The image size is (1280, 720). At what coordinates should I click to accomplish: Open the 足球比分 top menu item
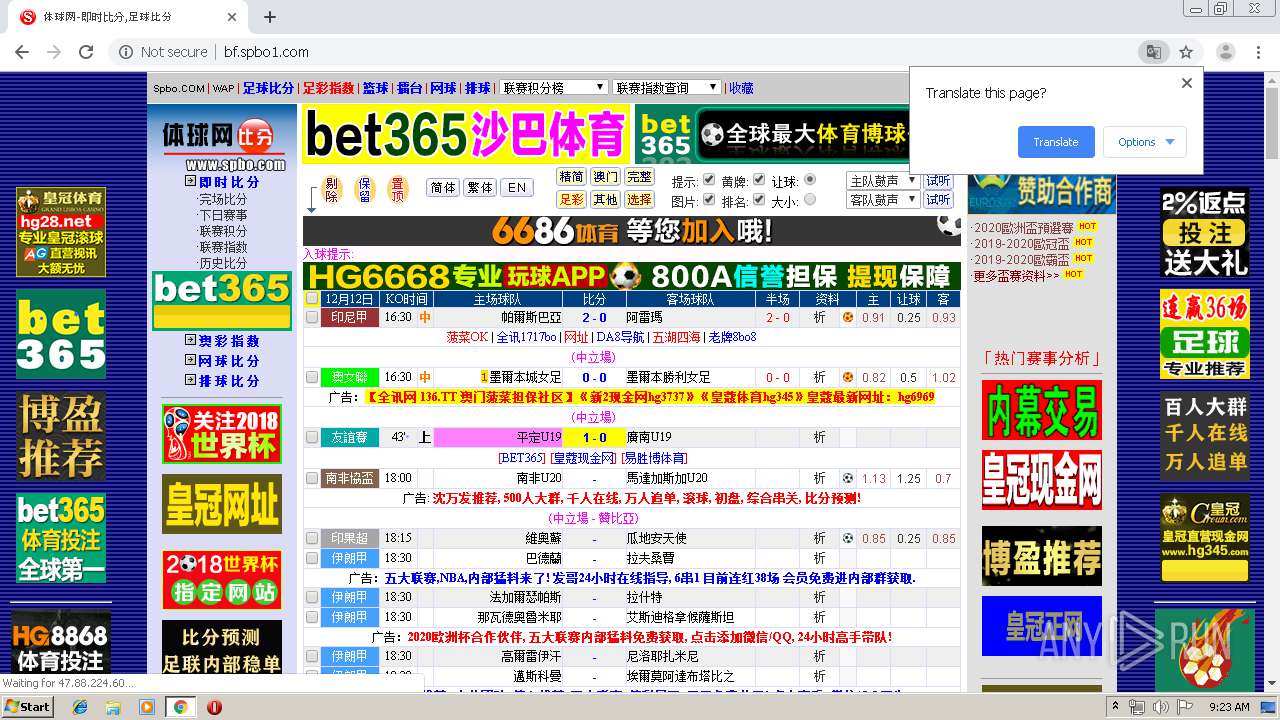tap(268, 88)
